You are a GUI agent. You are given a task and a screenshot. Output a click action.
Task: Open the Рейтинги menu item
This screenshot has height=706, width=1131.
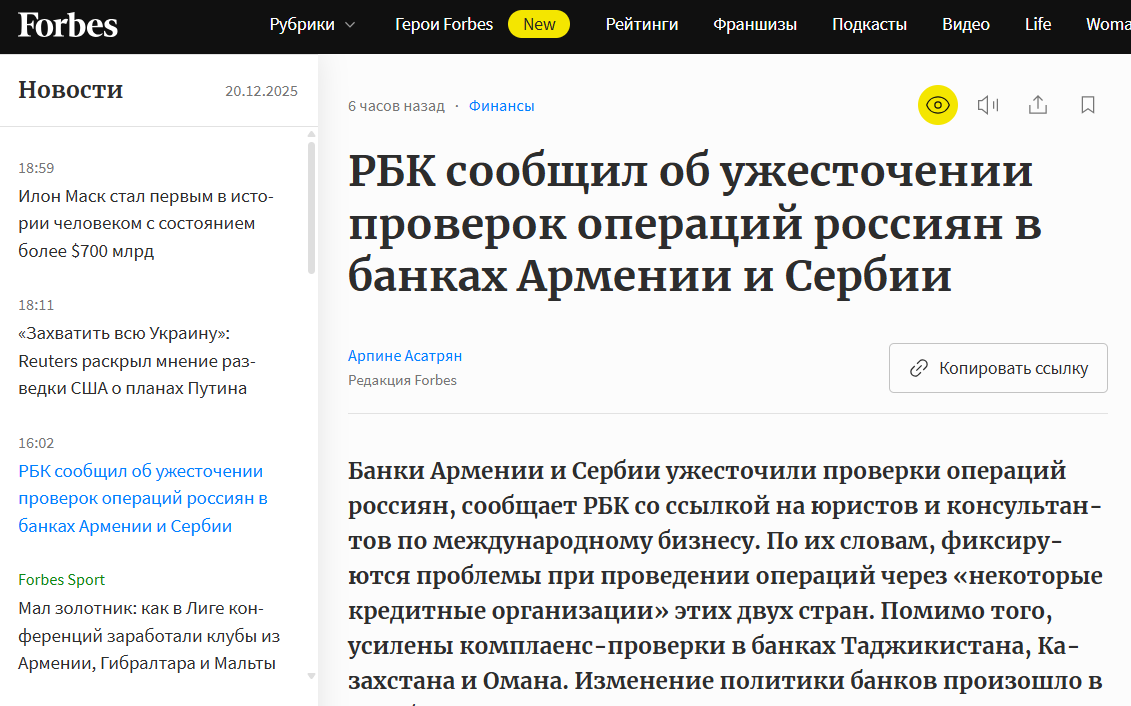[642, 25]
